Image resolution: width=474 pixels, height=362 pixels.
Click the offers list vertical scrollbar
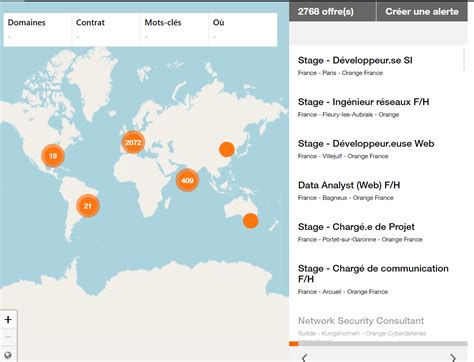[x=464, y=60]
